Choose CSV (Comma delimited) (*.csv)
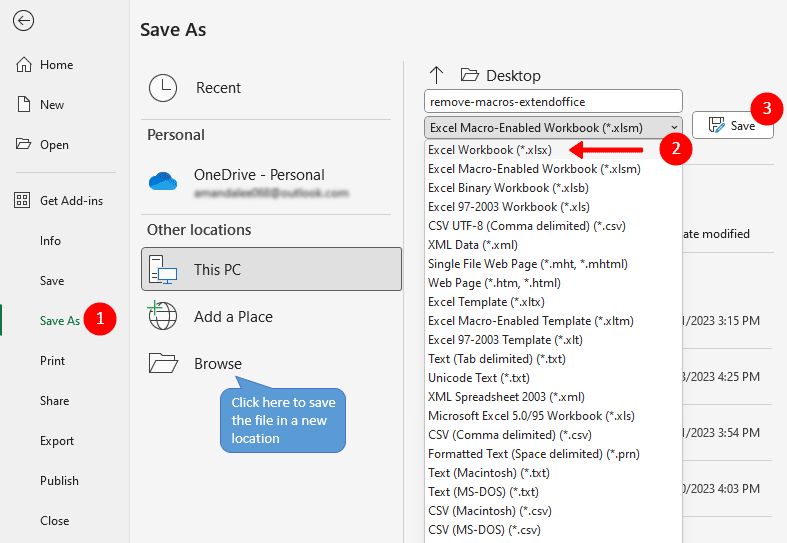The height and width of the screenshot is (543, 787). click(x=553, y=435)
